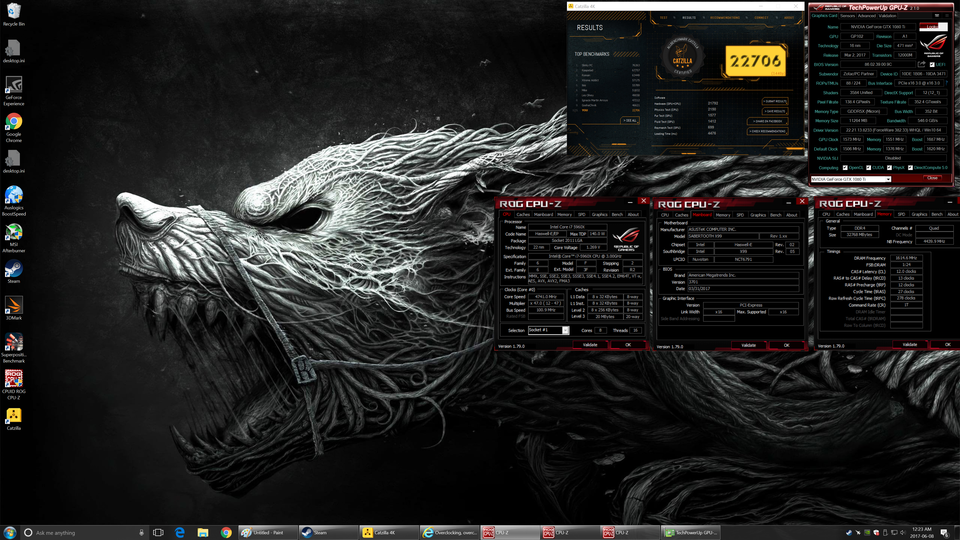Toggle the UEFI checkbox in GPU-Z

[x=932, y=64]
